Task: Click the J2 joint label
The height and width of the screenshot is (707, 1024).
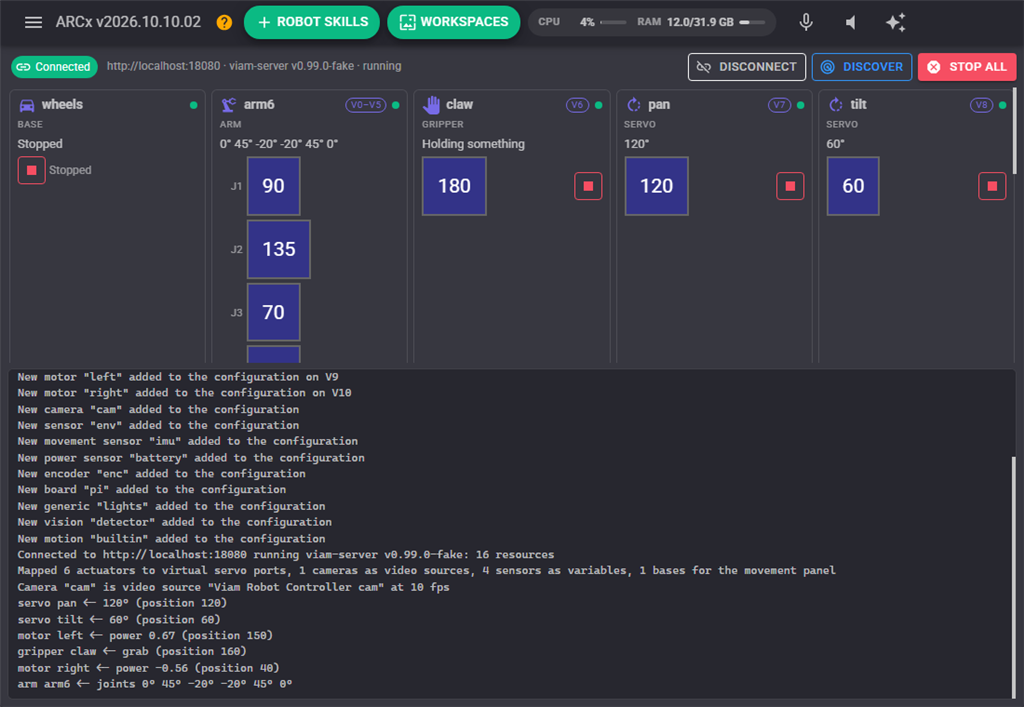Action: coord(236,249)
